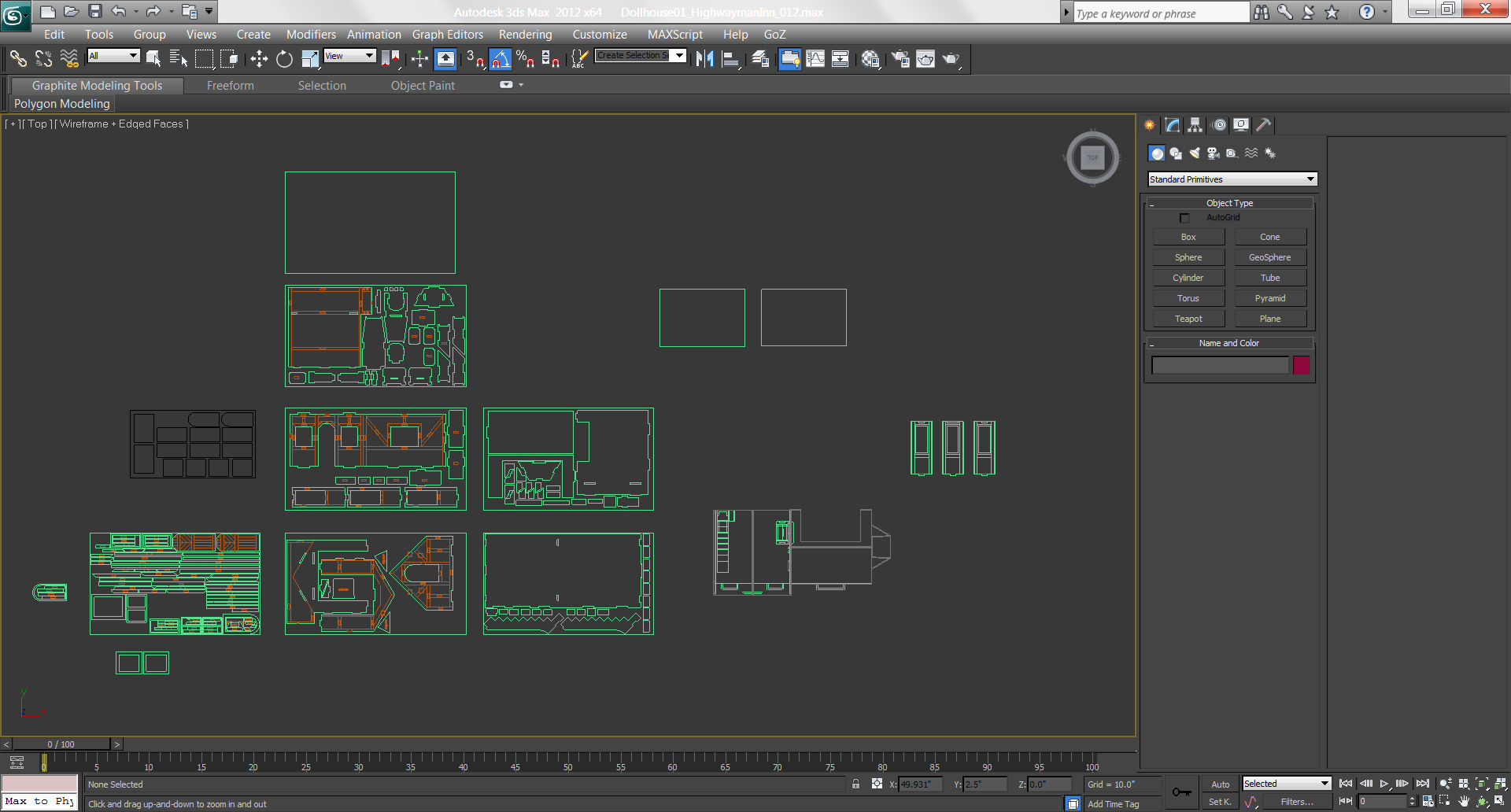
Task: Open the Rendering menu
Action: point(525,35)
